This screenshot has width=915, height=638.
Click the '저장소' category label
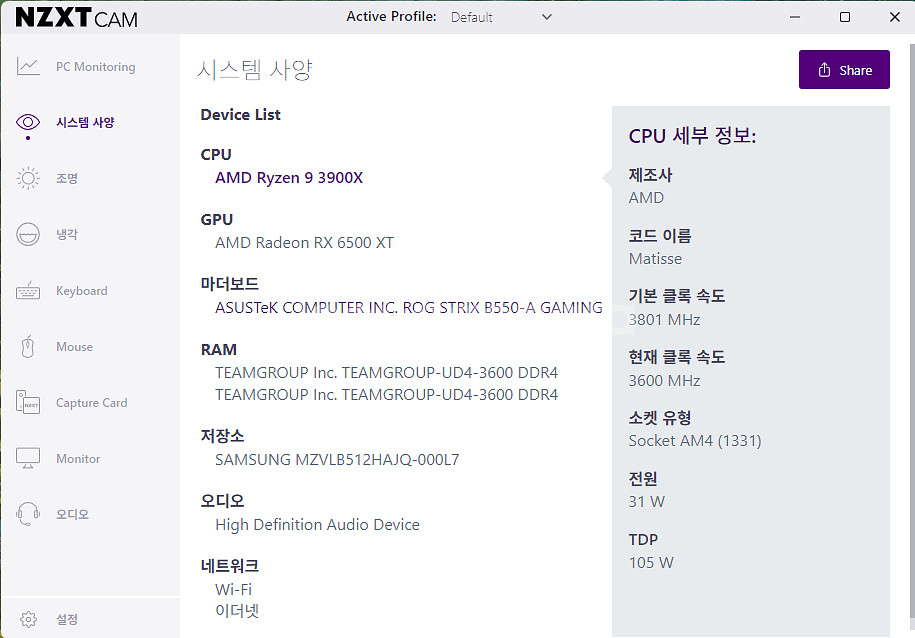(x=222, y=436)
